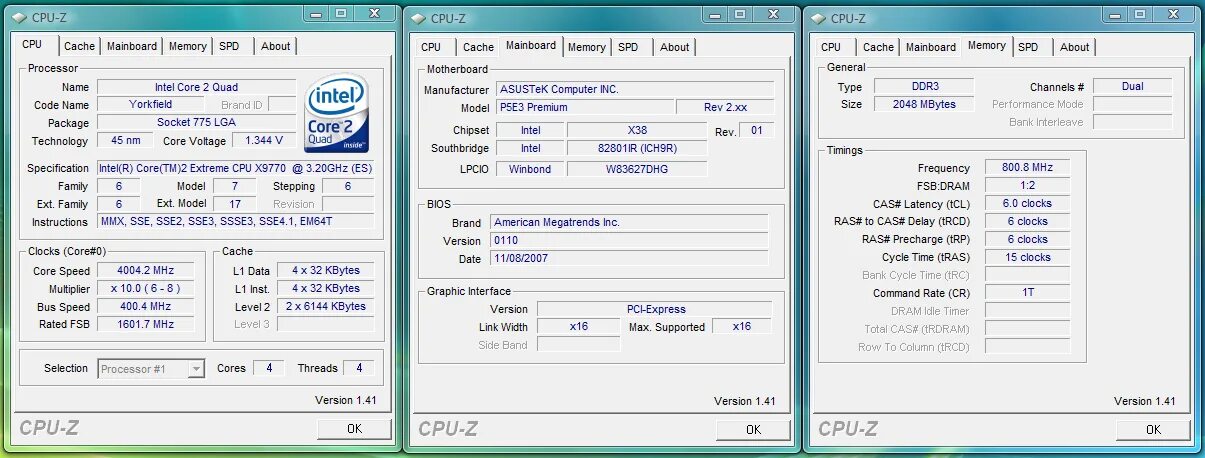Open About tab in middle window
This screenshot has height=458, width=1205.
tap(674, 47)
